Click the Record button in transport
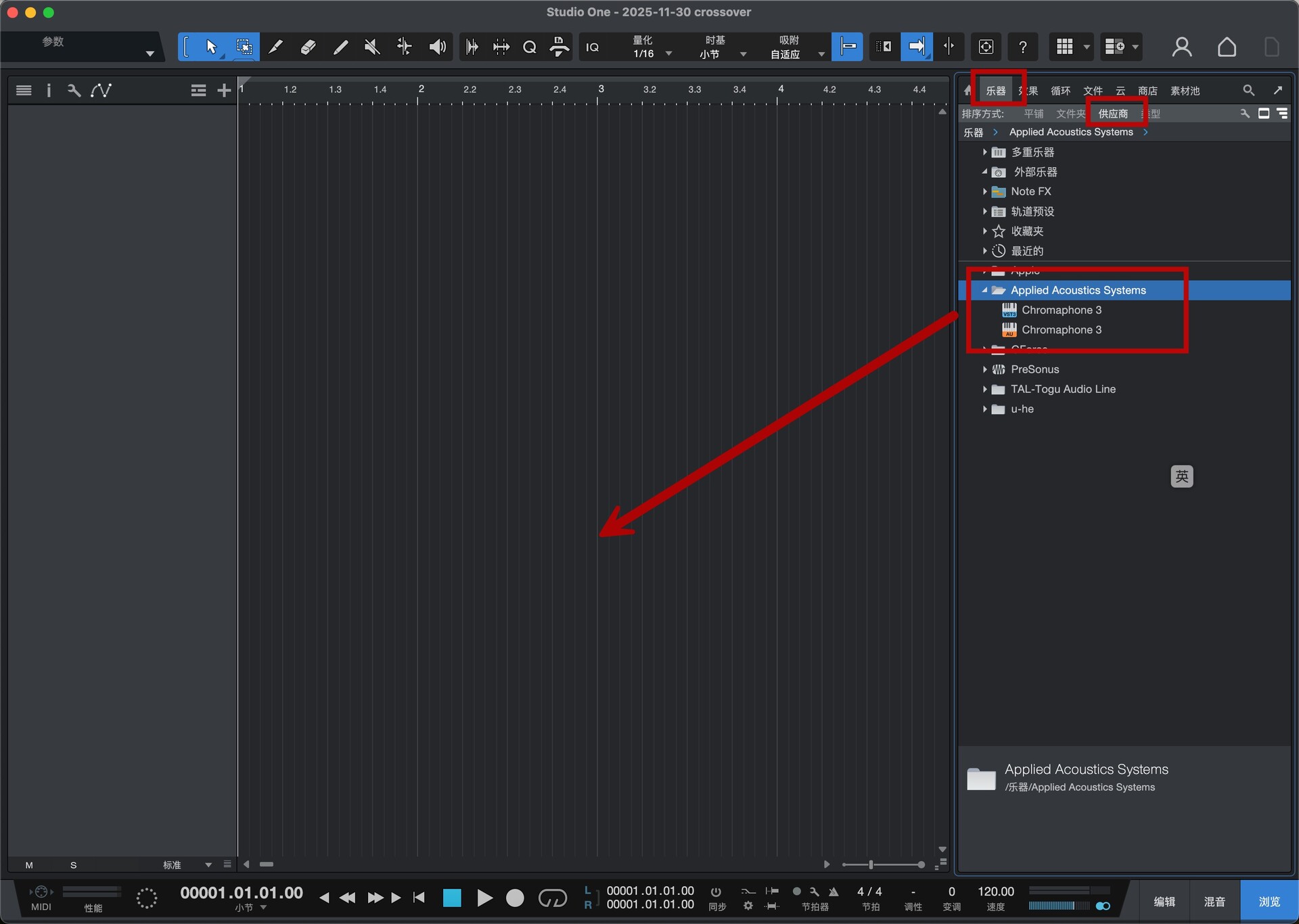Image resolution: width=1299 pixels, height=924 pixels. (515, 898)
